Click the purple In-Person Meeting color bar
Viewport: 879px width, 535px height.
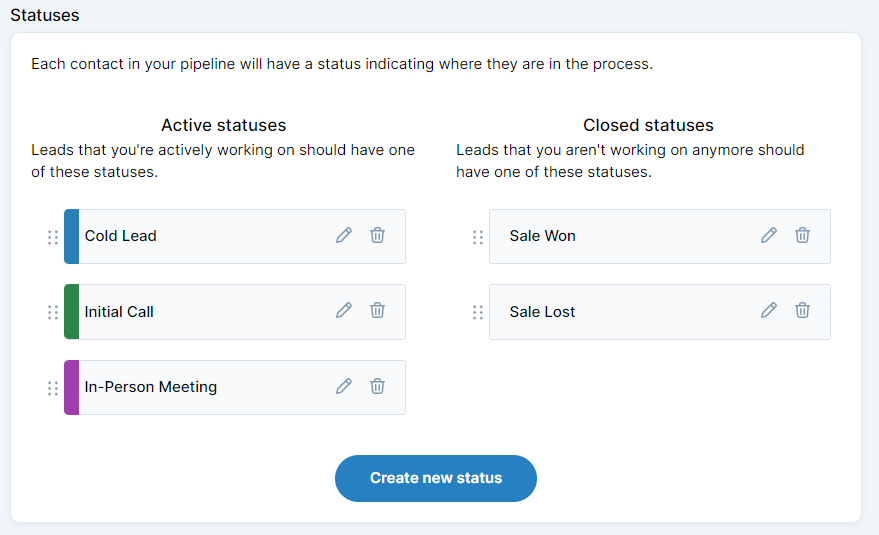click(71, 388)
